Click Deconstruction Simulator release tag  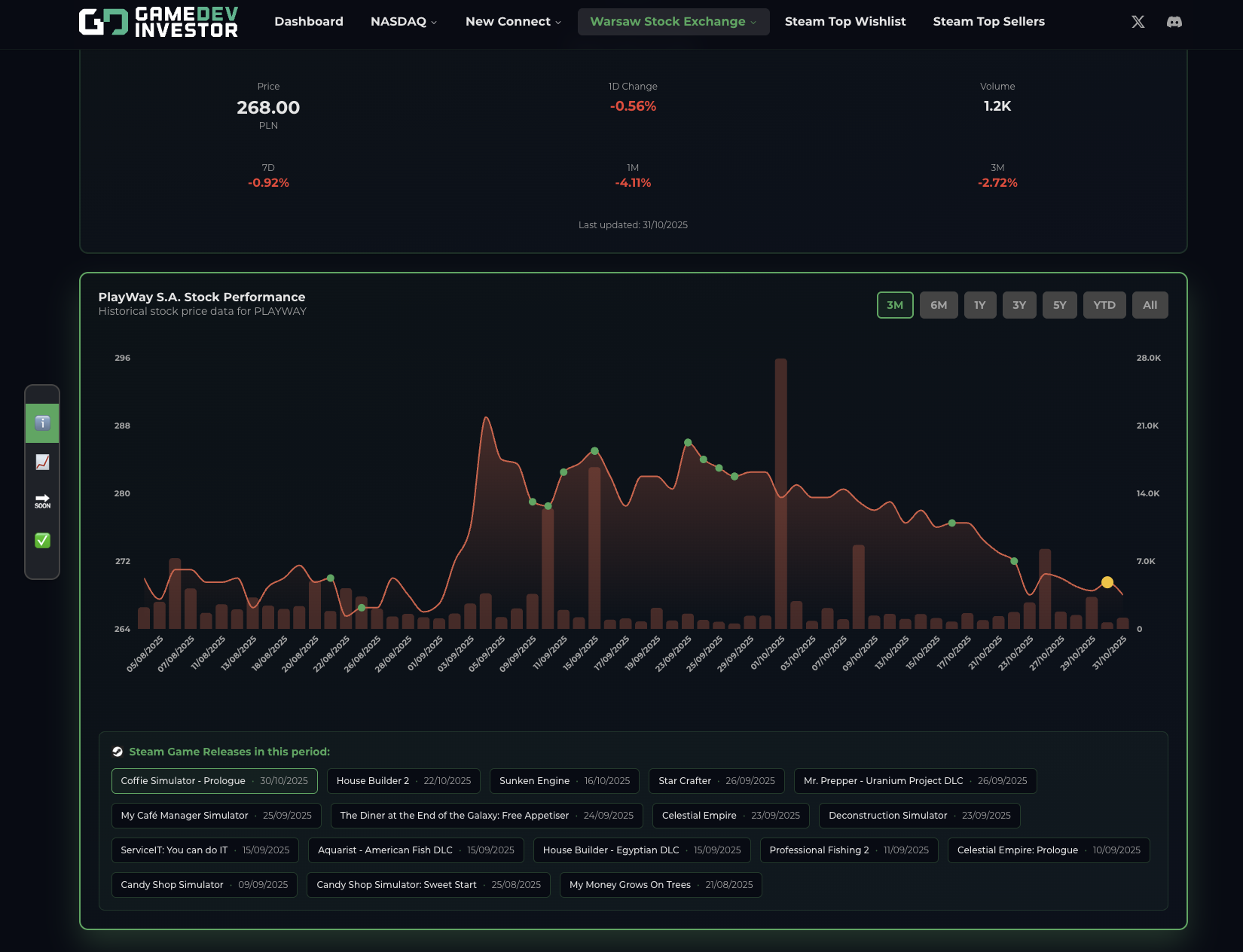920,816
